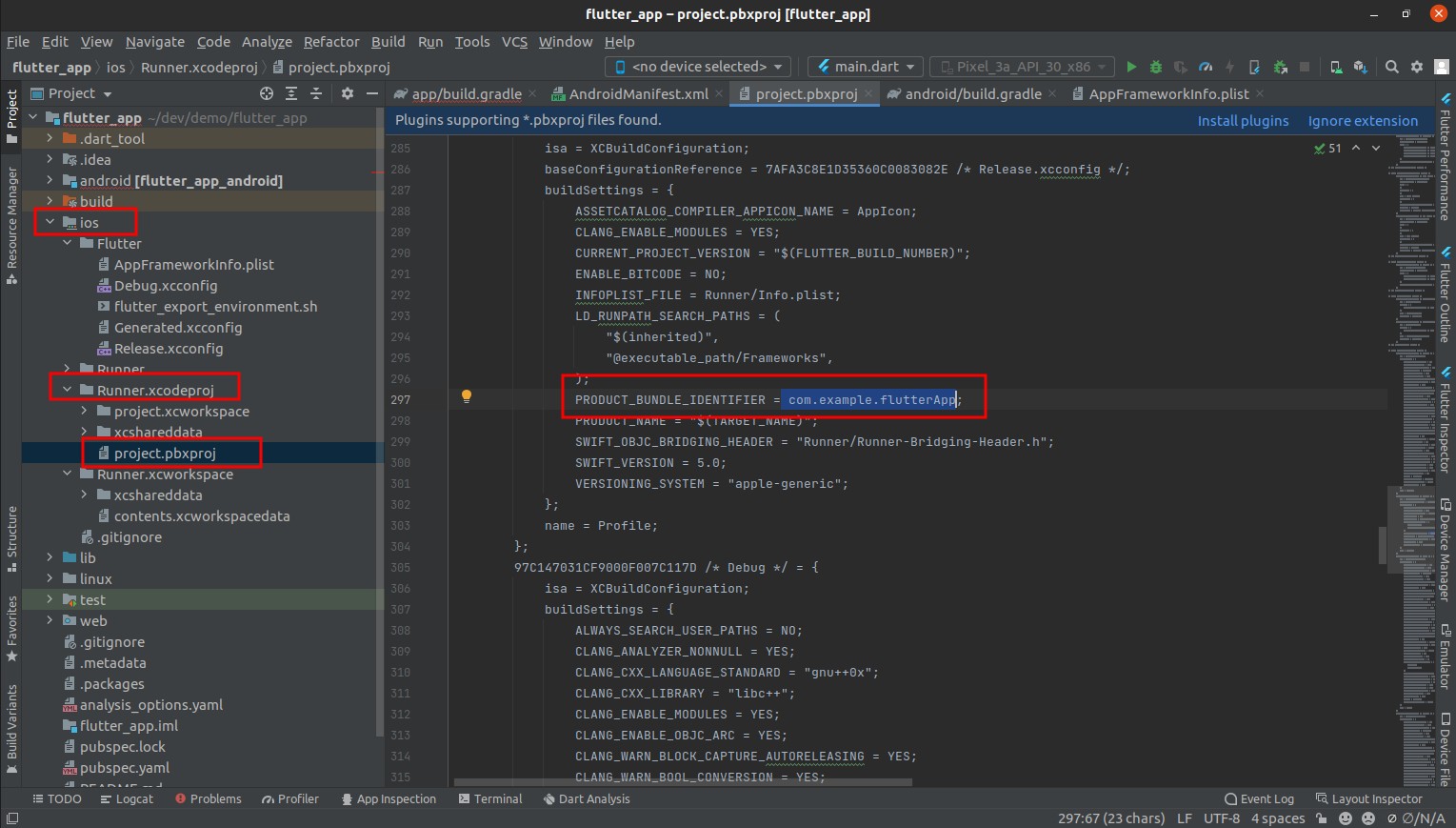Open IDE settings gear in main toolbar
1456x828 pixels.
[x=1417, y=67]
